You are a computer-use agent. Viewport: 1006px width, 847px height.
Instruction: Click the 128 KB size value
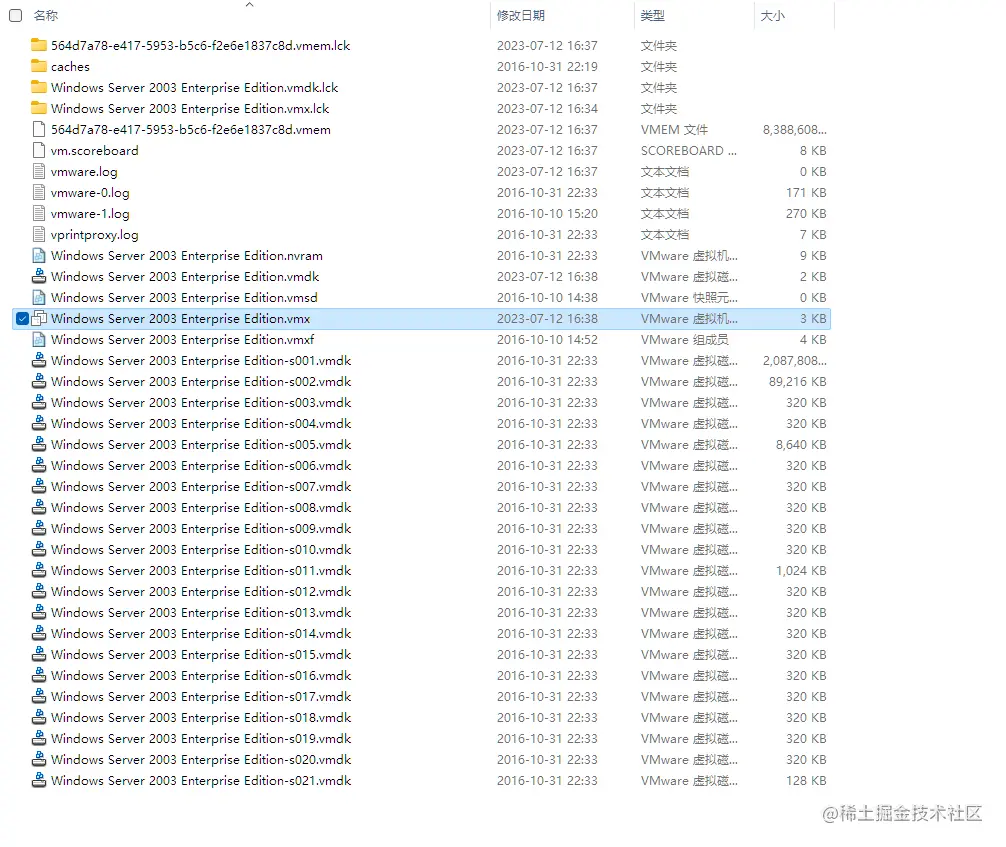point(806,780)
